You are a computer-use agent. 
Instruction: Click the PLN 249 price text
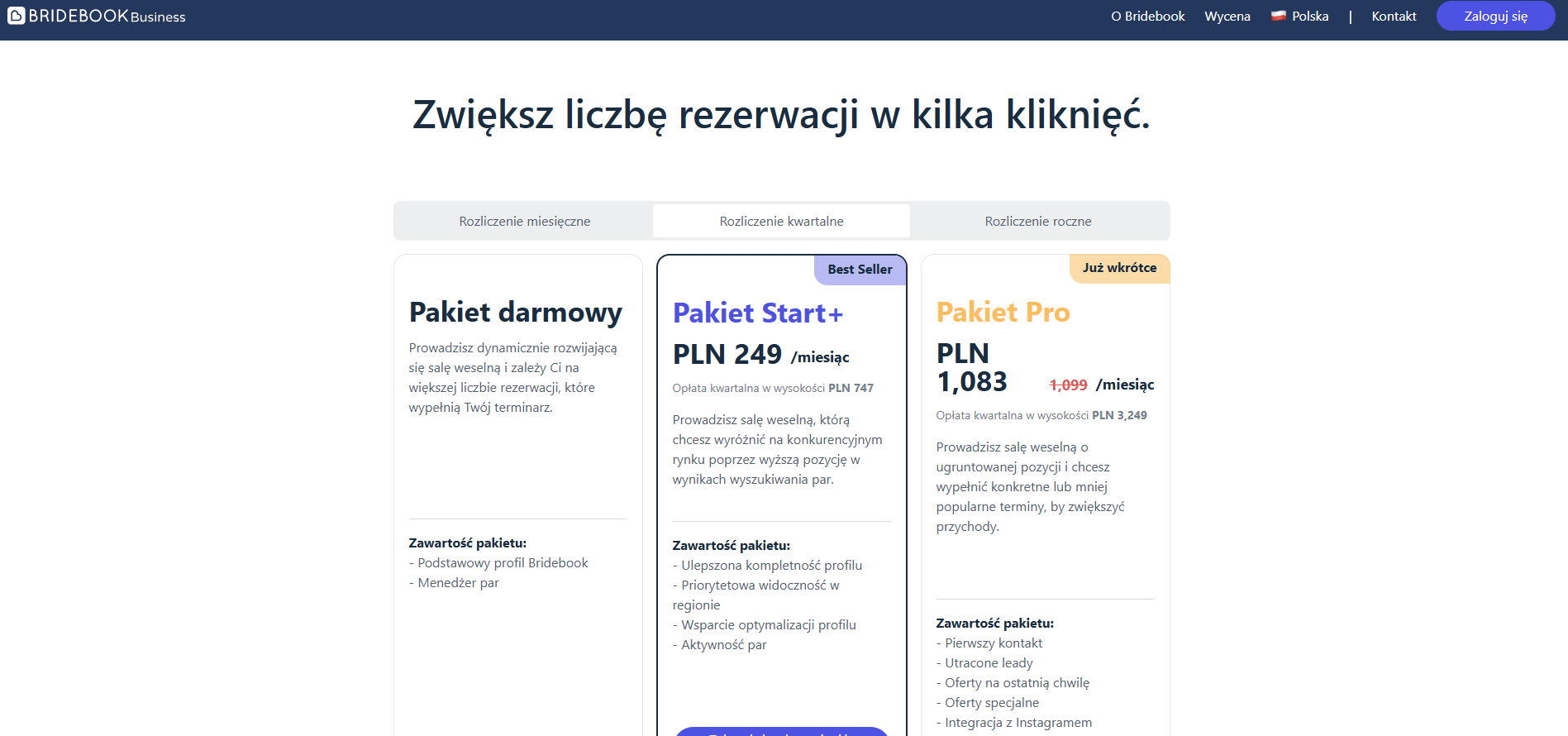pyautogui.click(x=727, y=355)
